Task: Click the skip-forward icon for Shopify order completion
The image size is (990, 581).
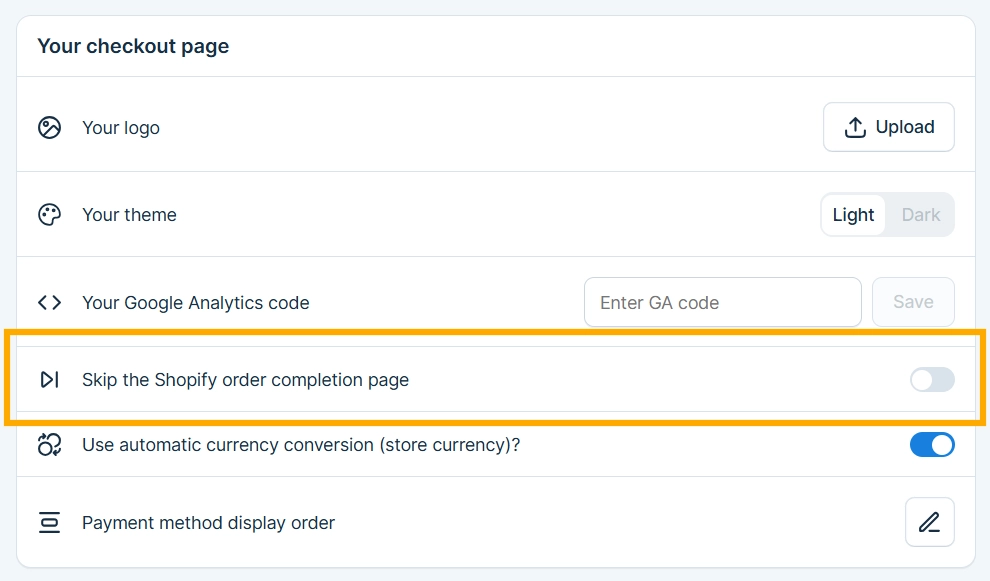Action: pos(49,380)
